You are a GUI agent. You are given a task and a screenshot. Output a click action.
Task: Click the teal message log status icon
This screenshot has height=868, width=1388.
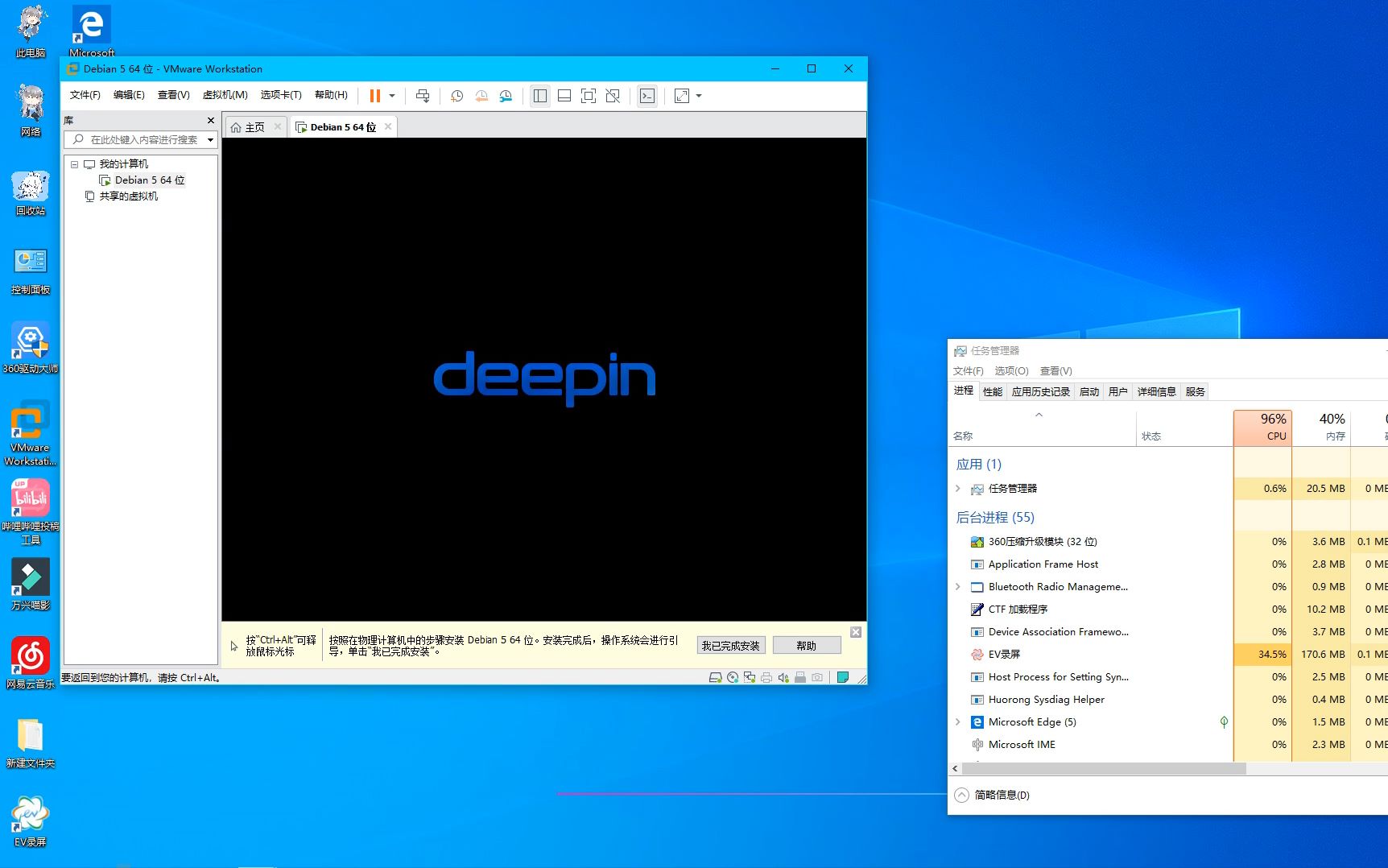click(x=843, y=678)
